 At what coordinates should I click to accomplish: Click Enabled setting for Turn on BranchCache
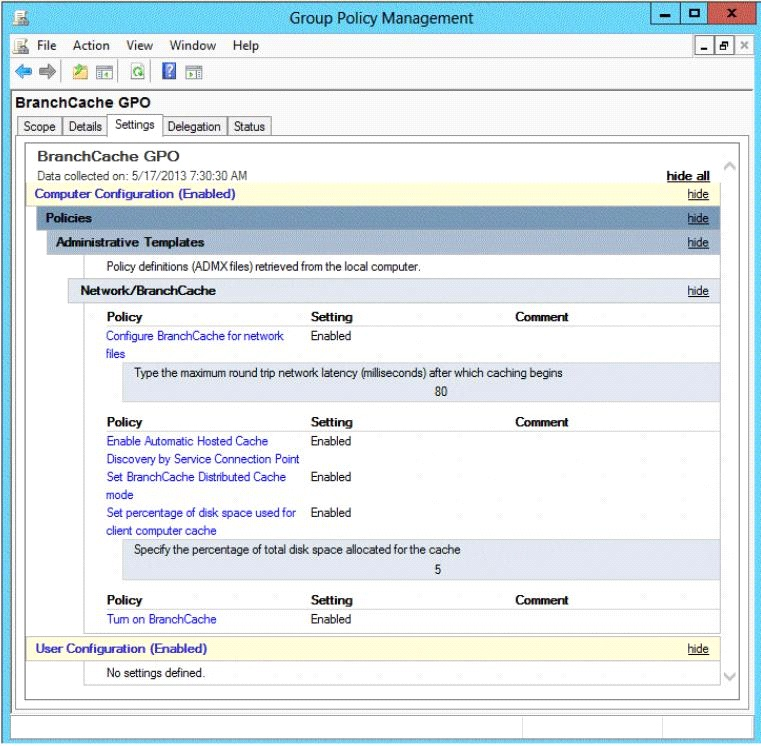(x=331, y=619)
